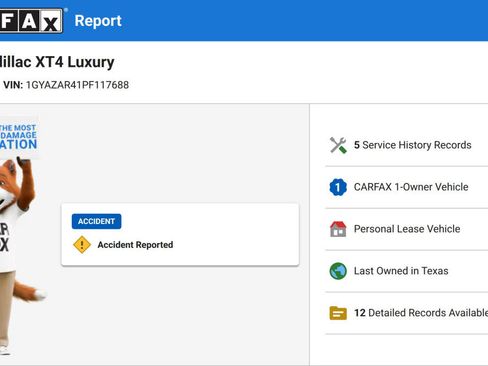Open 5 Service History Records

coord(413,145)
